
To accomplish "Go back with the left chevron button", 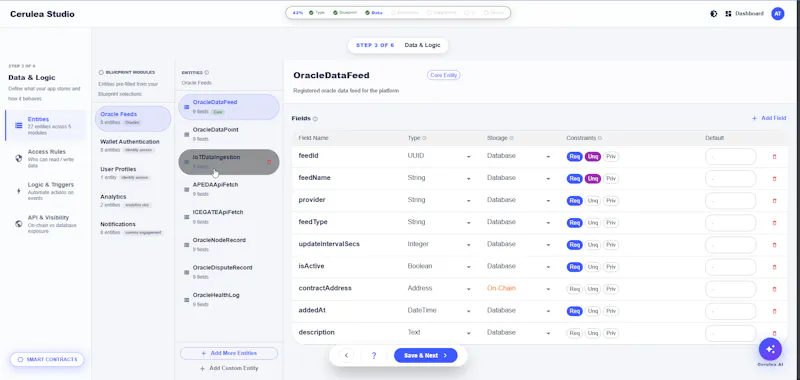I will click(x=346, y=356).
